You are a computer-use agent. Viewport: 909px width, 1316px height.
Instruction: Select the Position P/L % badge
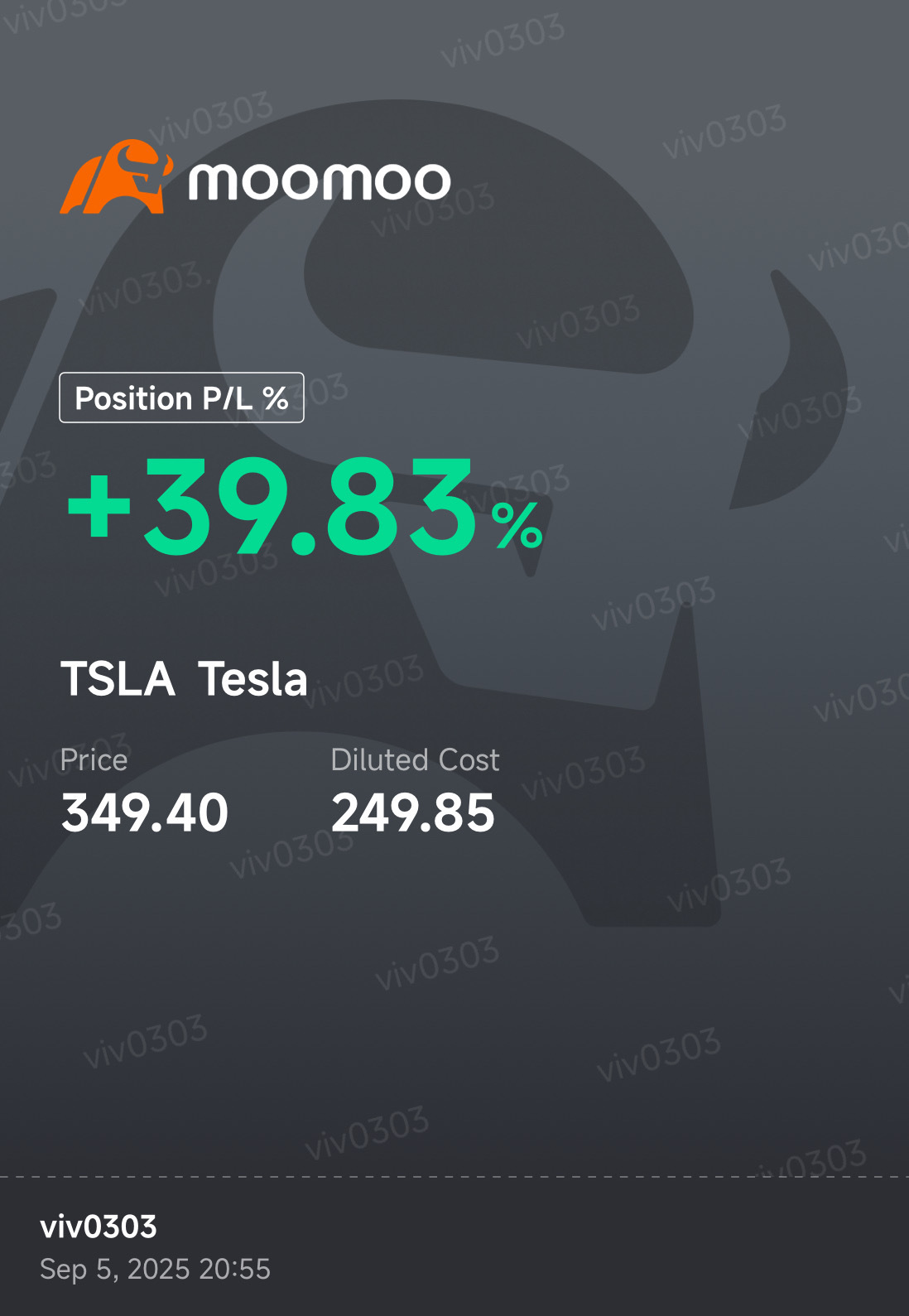(181, 398)
